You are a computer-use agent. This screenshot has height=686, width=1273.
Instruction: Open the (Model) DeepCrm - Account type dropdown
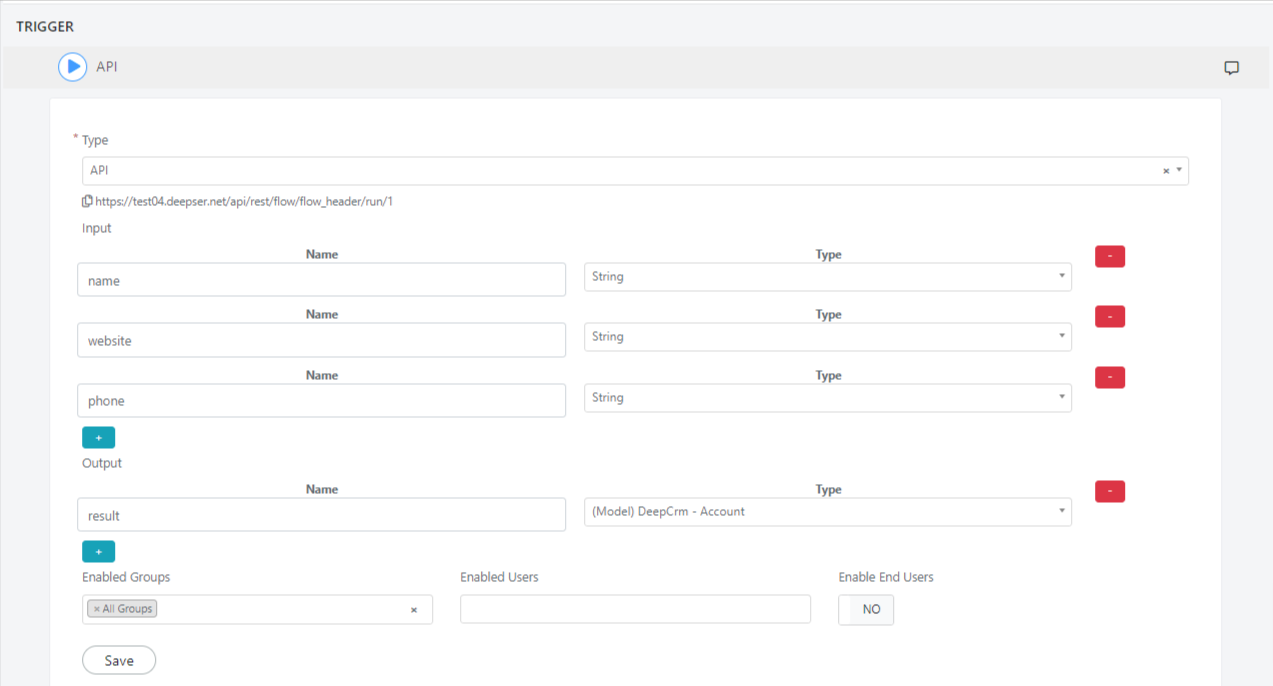click(828, 512)
